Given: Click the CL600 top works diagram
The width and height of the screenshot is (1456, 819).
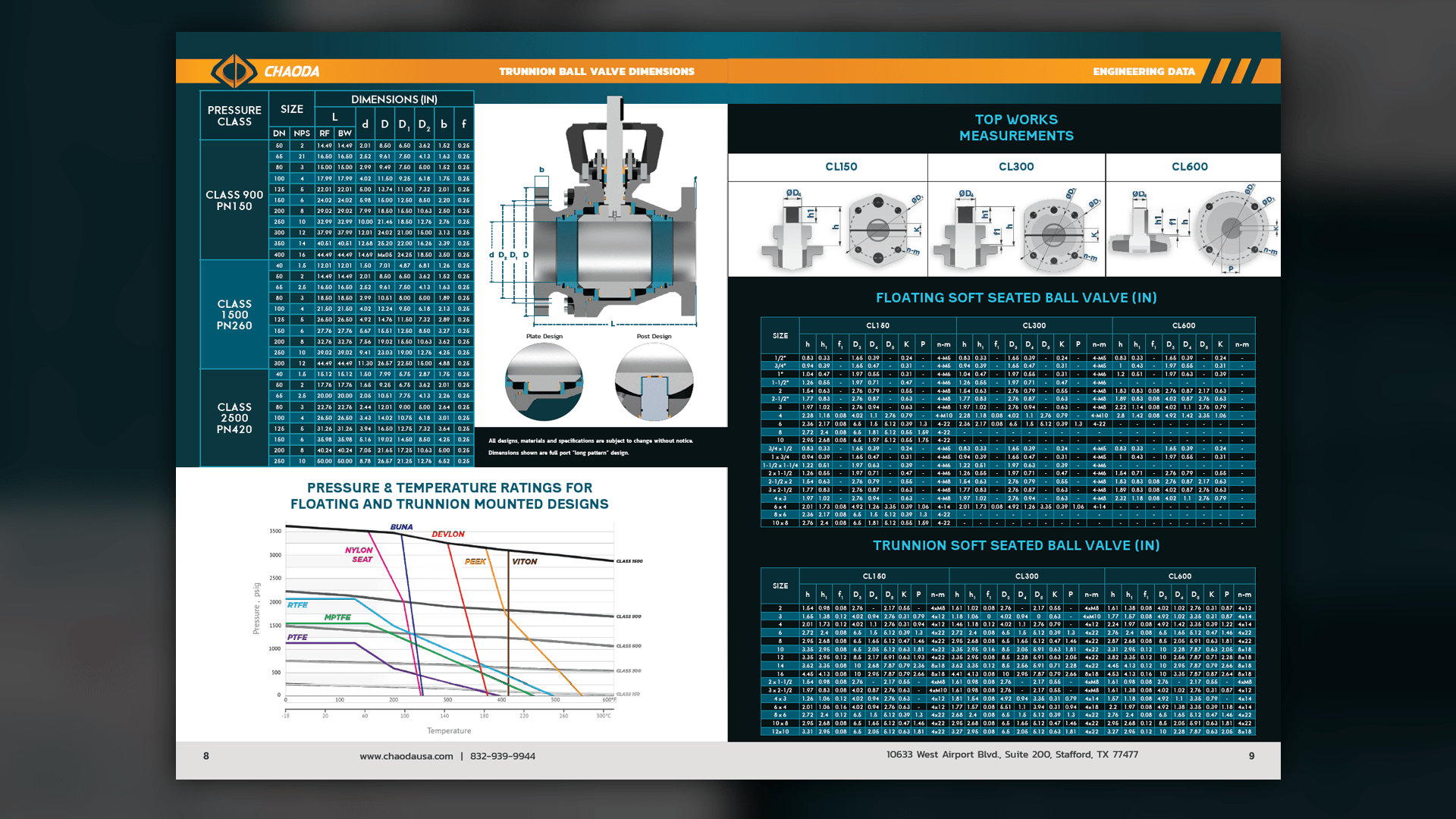Looking at the screenshot, I should [1193, 229].
